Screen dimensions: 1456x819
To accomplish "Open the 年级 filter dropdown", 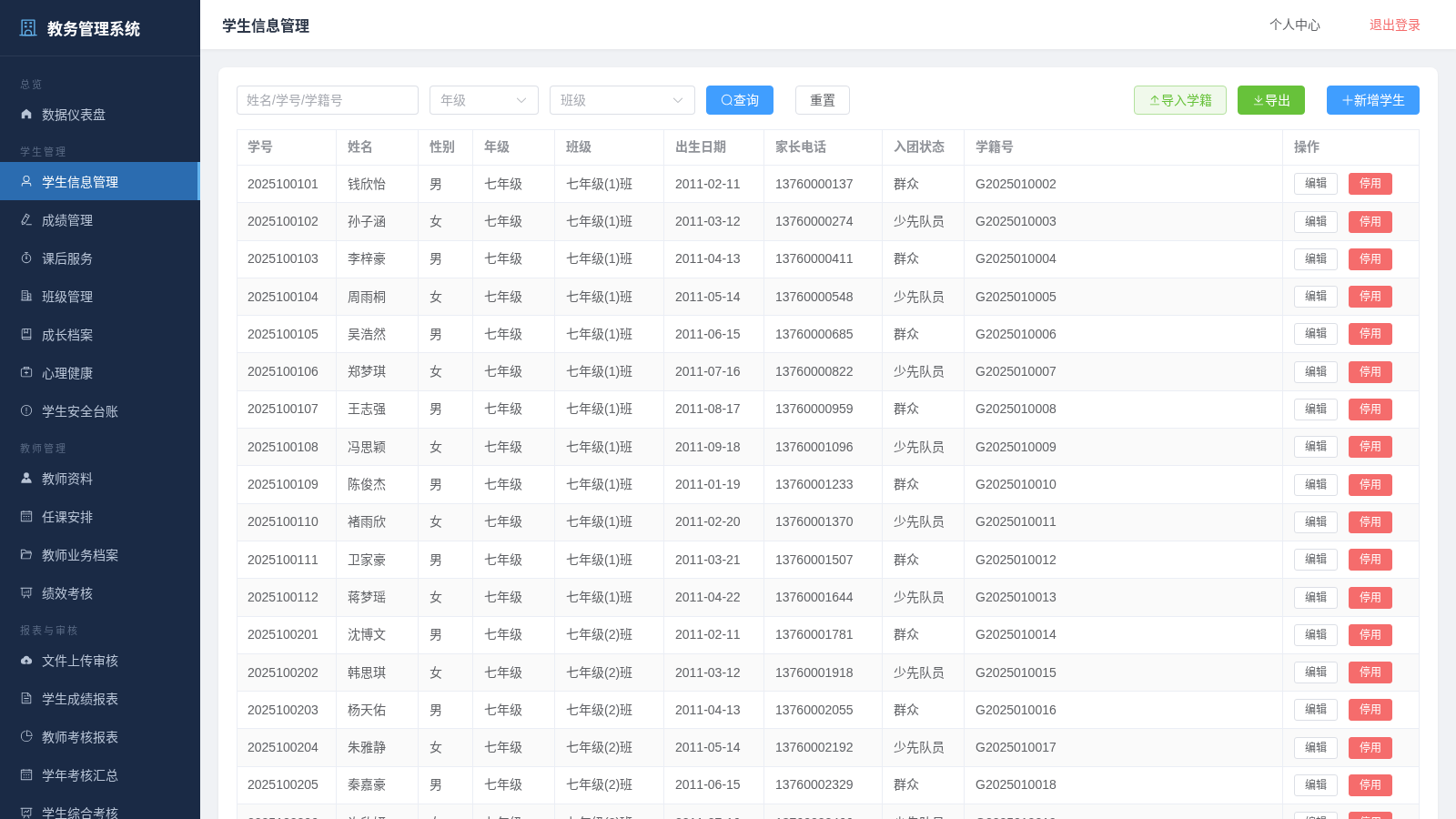I will (484, 100).
